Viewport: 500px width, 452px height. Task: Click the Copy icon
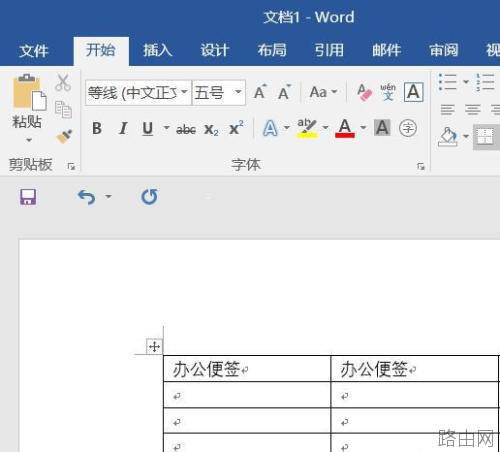63,109
